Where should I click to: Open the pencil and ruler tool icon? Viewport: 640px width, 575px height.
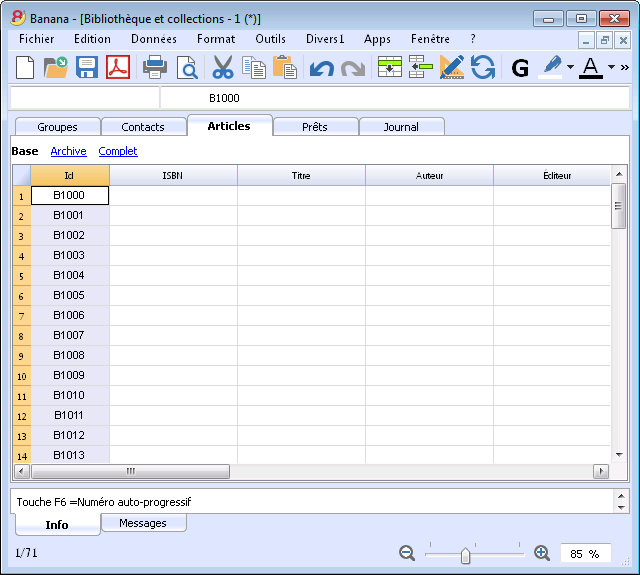[452, 67]
